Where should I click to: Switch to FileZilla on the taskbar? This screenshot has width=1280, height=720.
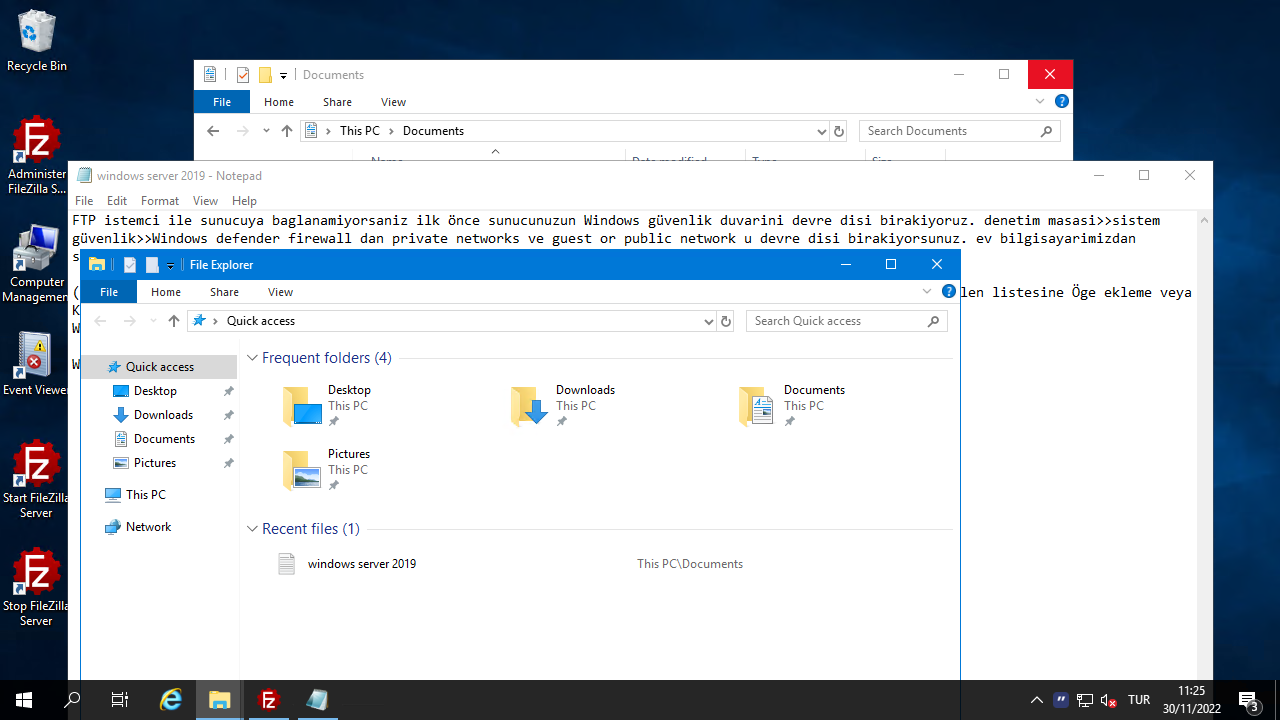tap(268, 700)
